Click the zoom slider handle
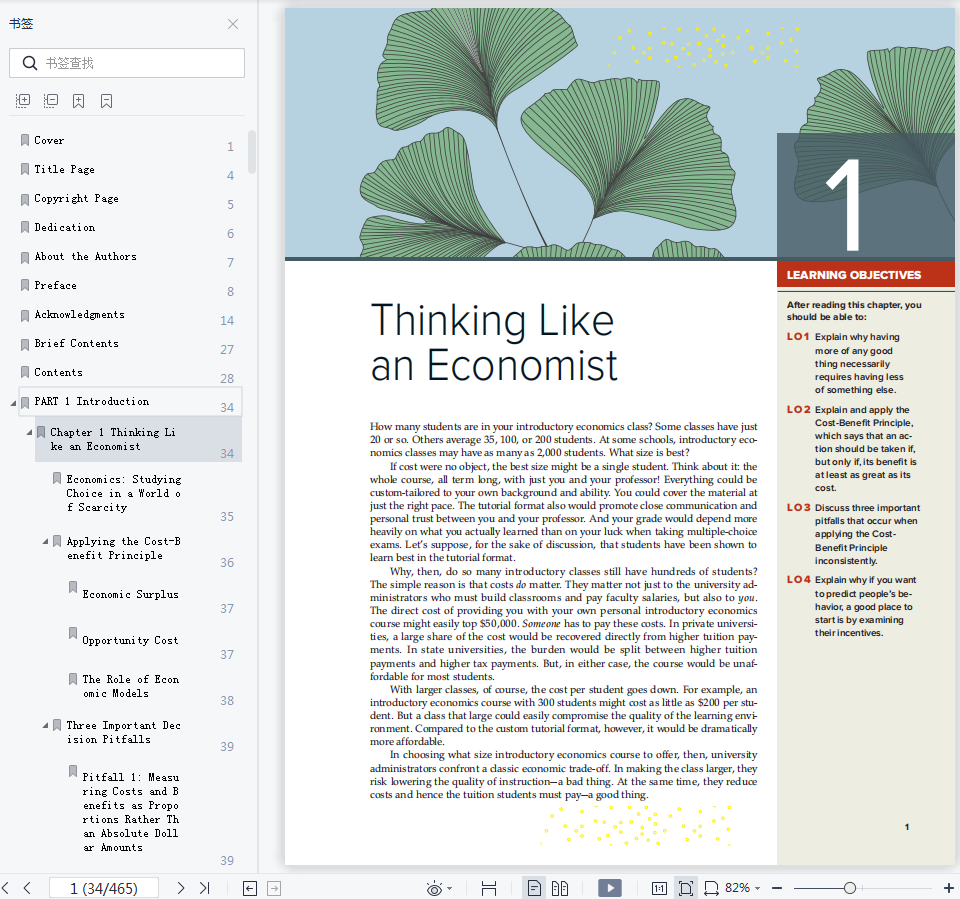Screen dimensions: 960x899 click(850, 888)
